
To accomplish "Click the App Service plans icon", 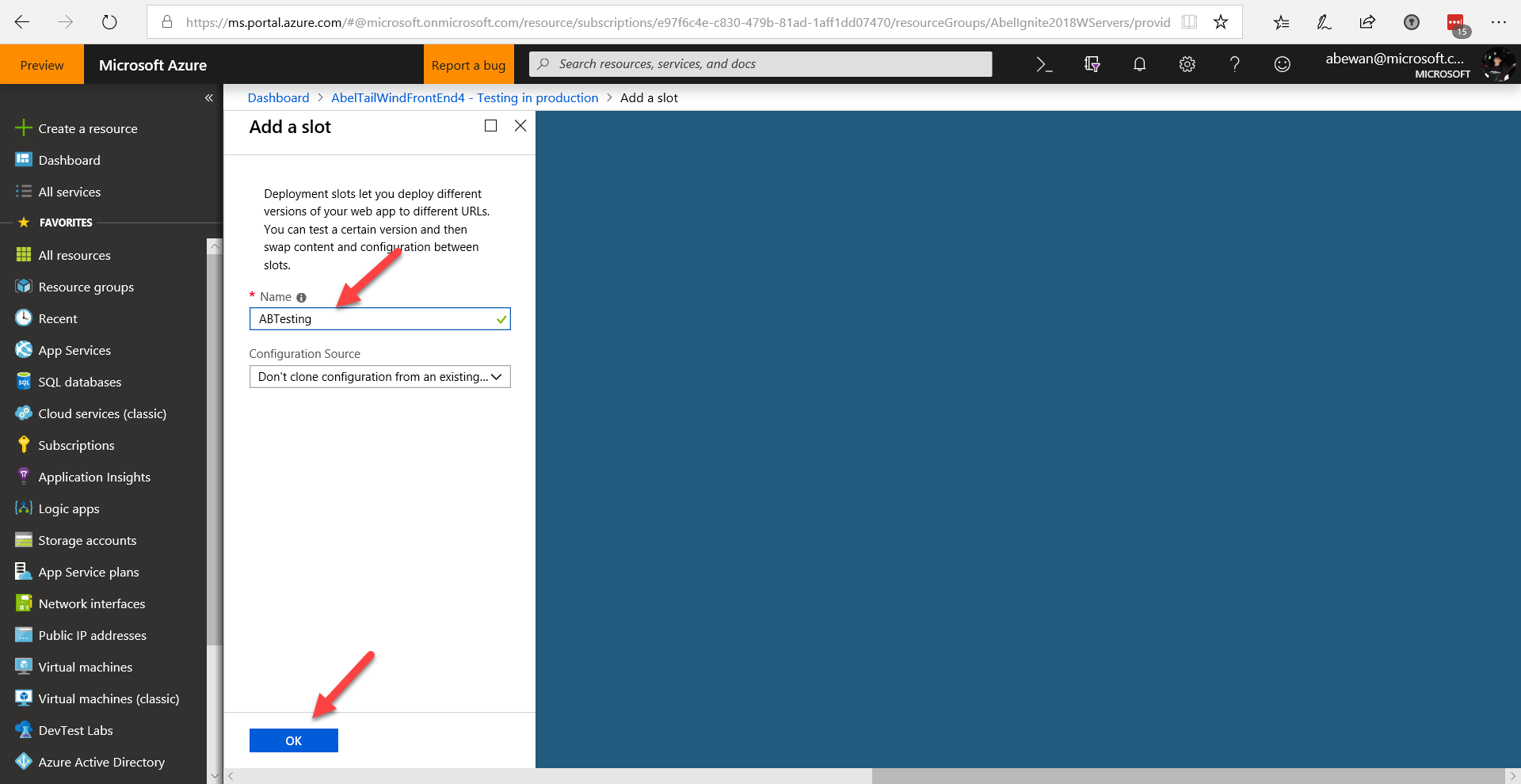I will (x=24, y=571).
